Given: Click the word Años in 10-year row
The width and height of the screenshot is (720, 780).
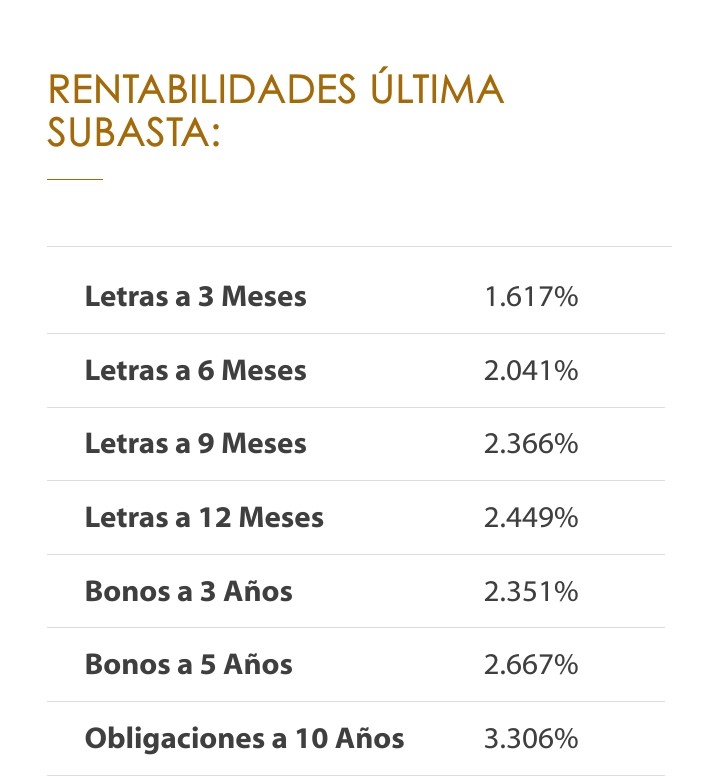Looking at the screenshot, I should coord(370,737).
